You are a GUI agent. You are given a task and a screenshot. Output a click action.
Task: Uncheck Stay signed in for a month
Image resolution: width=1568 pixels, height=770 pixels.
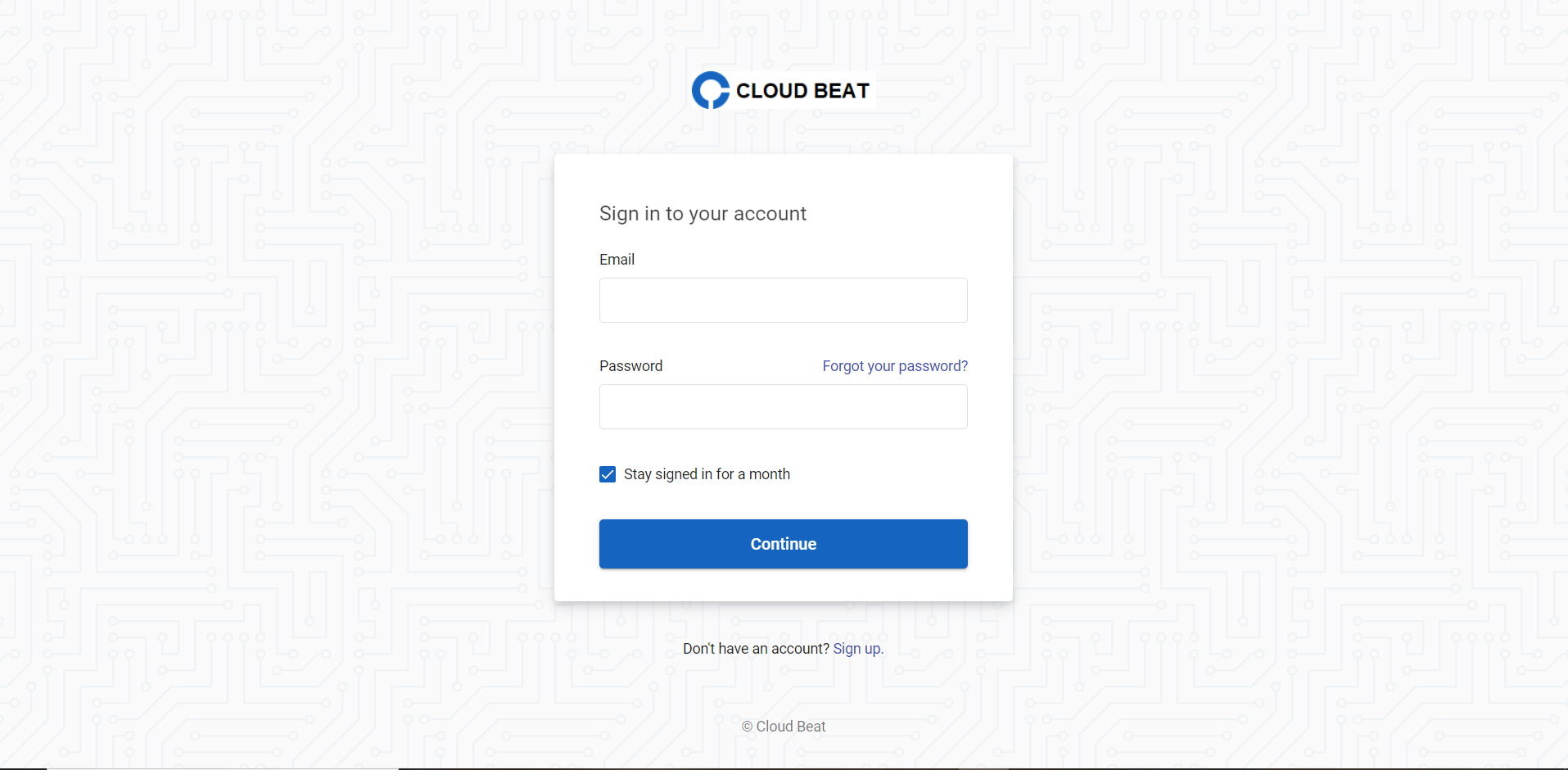(608, 474)
